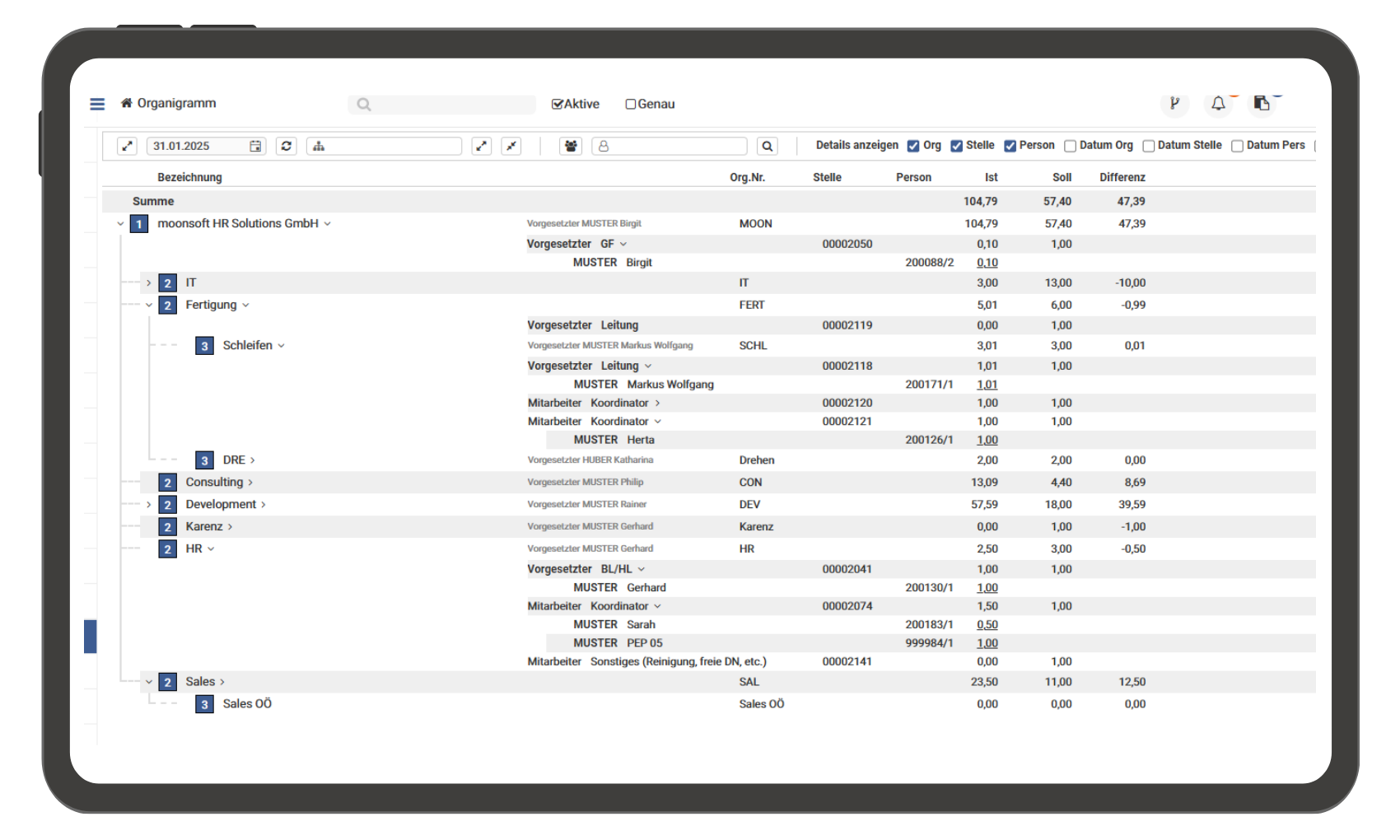Click the collapse-all arrows icon
This screenshot has width=1400, height=840.
pos(511,146)
